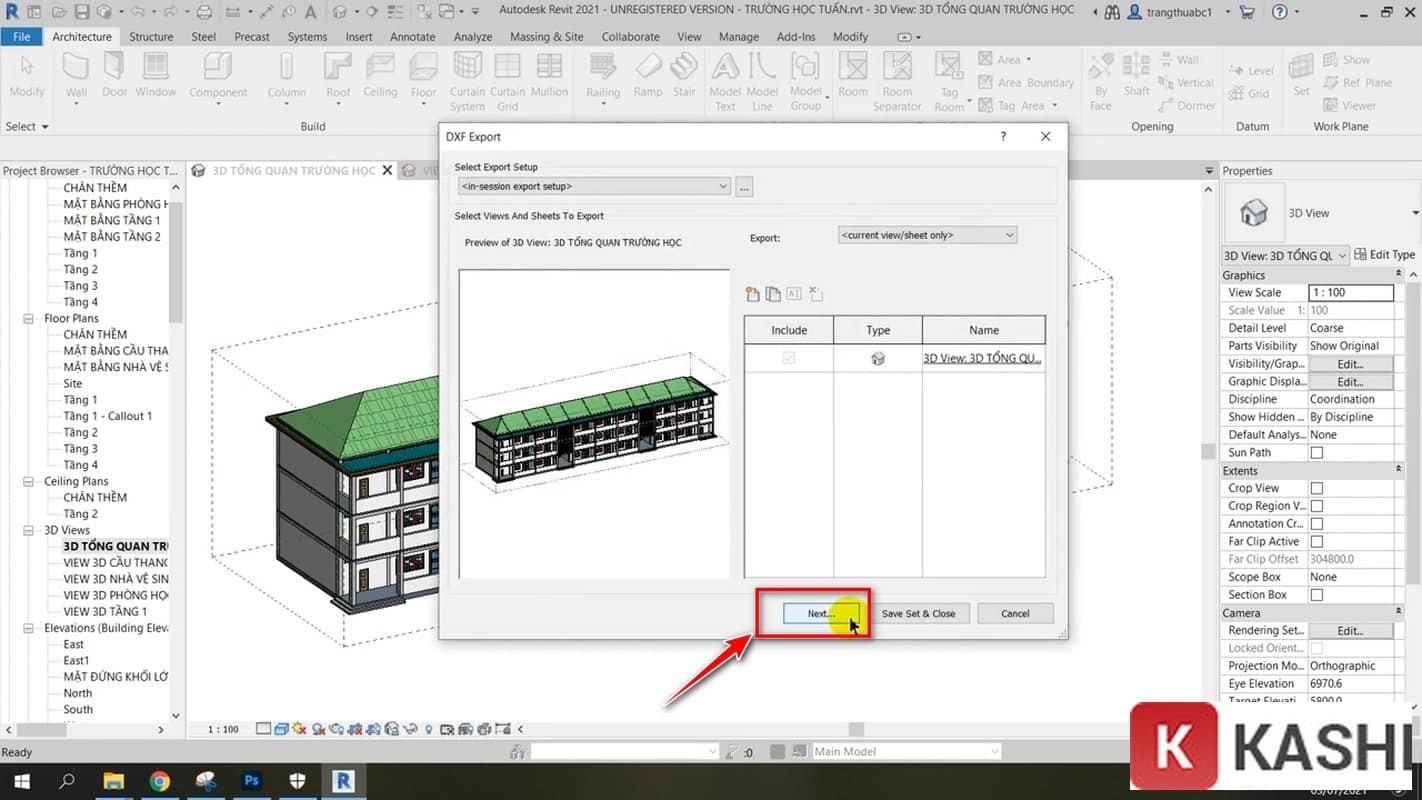This screenshot has height=800, width=1422.
Task: Click the Modify arrow tool
Action: 27,76
